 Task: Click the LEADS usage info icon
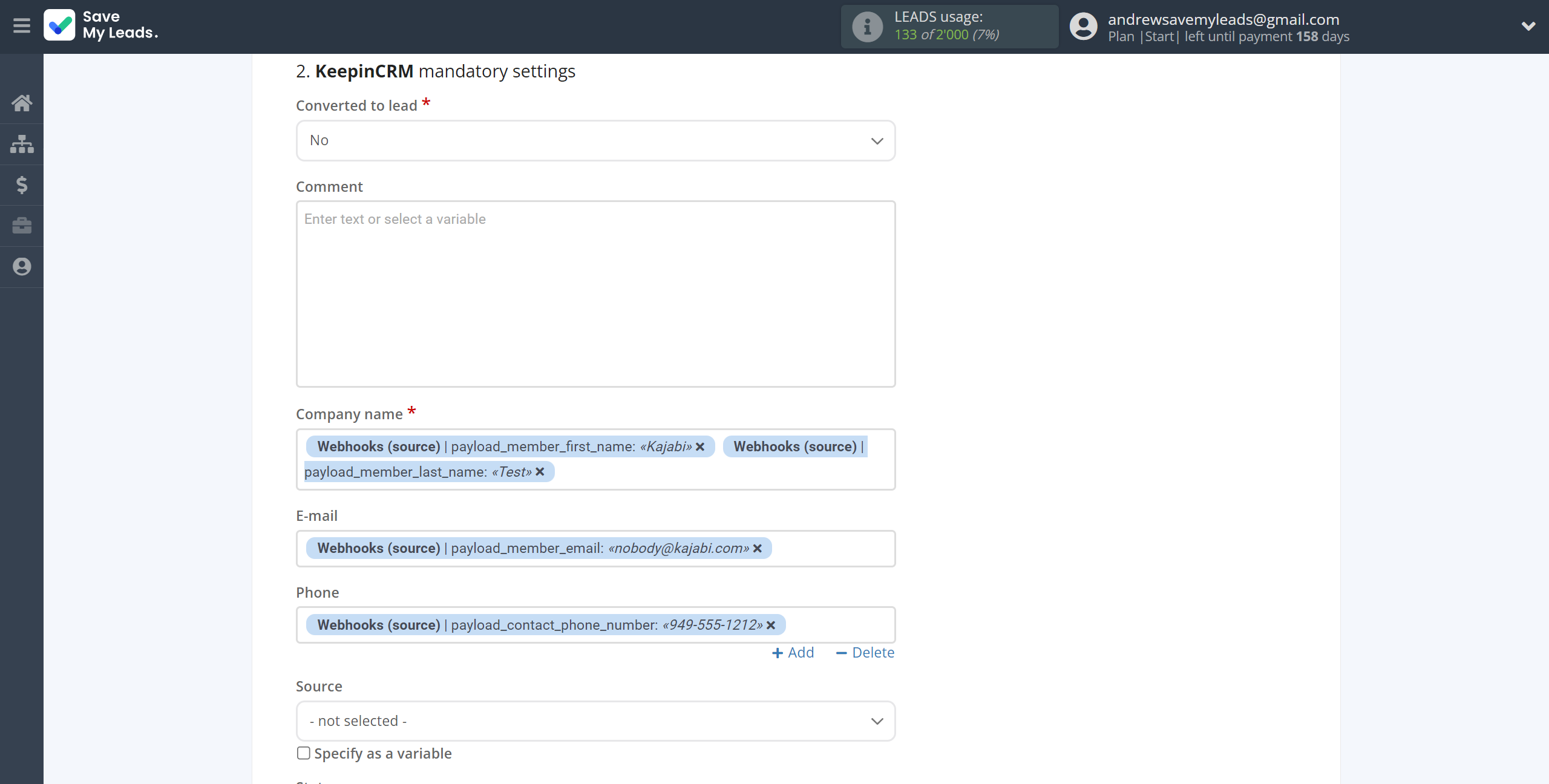tap(867, 27)
